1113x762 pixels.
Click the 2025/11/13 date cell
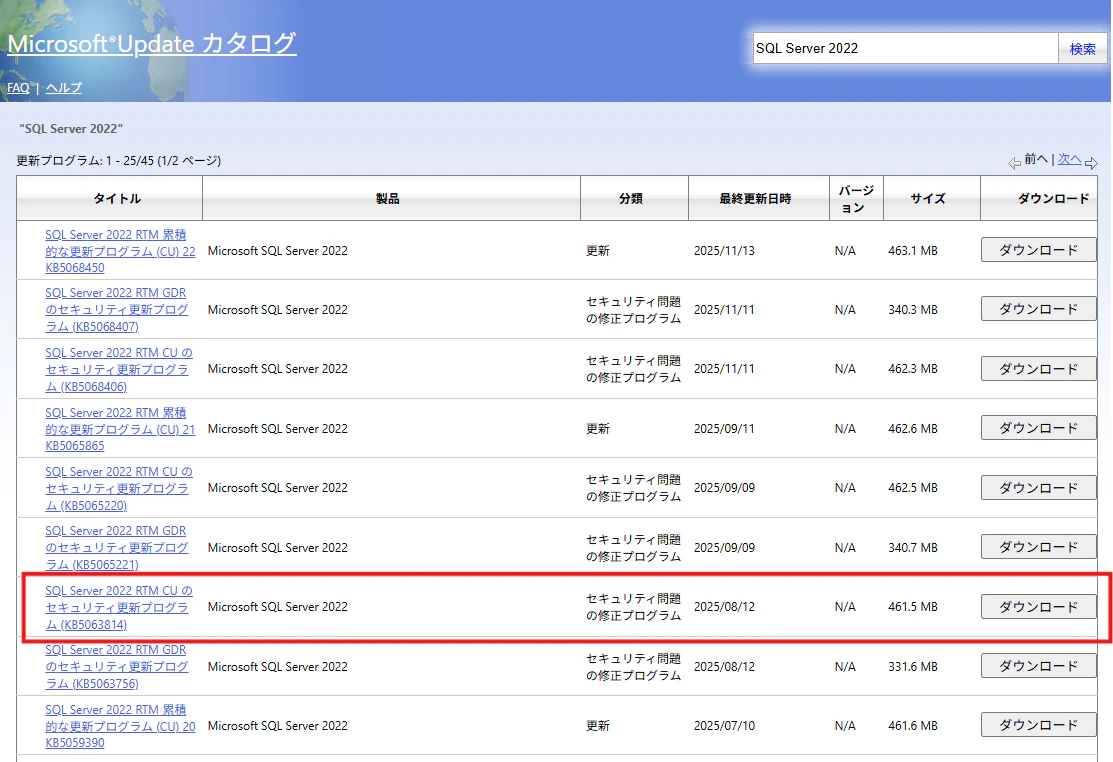click(x=724, y=250)
